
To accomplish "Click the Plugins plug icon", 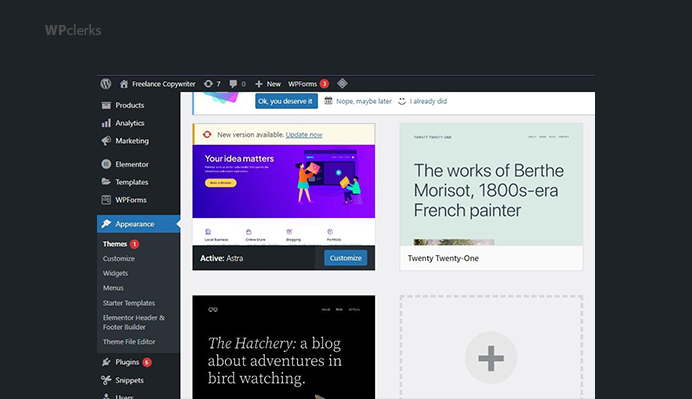I will (x=106, y=362).
